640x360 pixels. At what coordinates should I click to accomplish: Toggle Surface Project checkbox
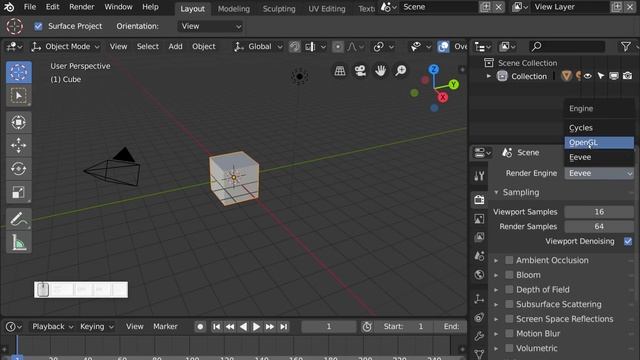[38, 27]
